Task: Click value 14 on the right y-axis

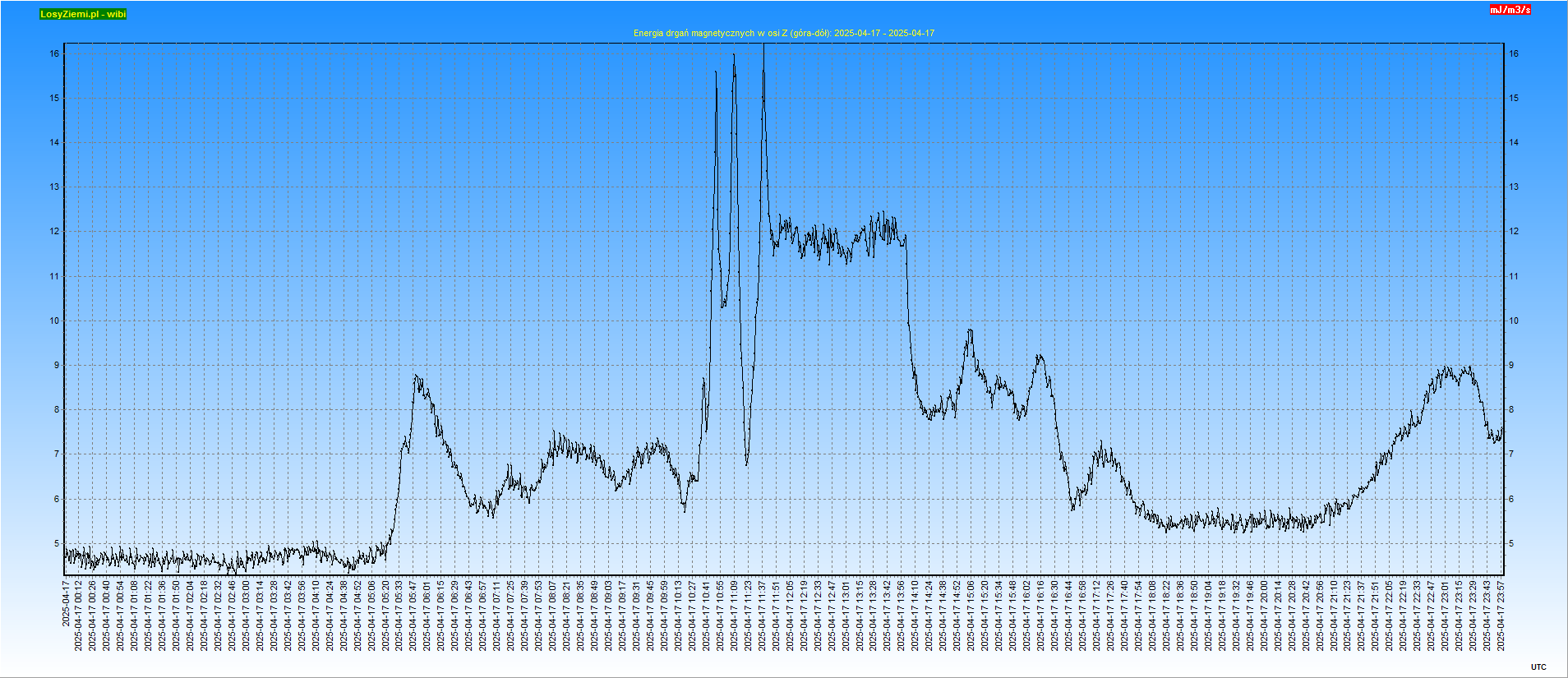Action: click(x=1514, y=142)
